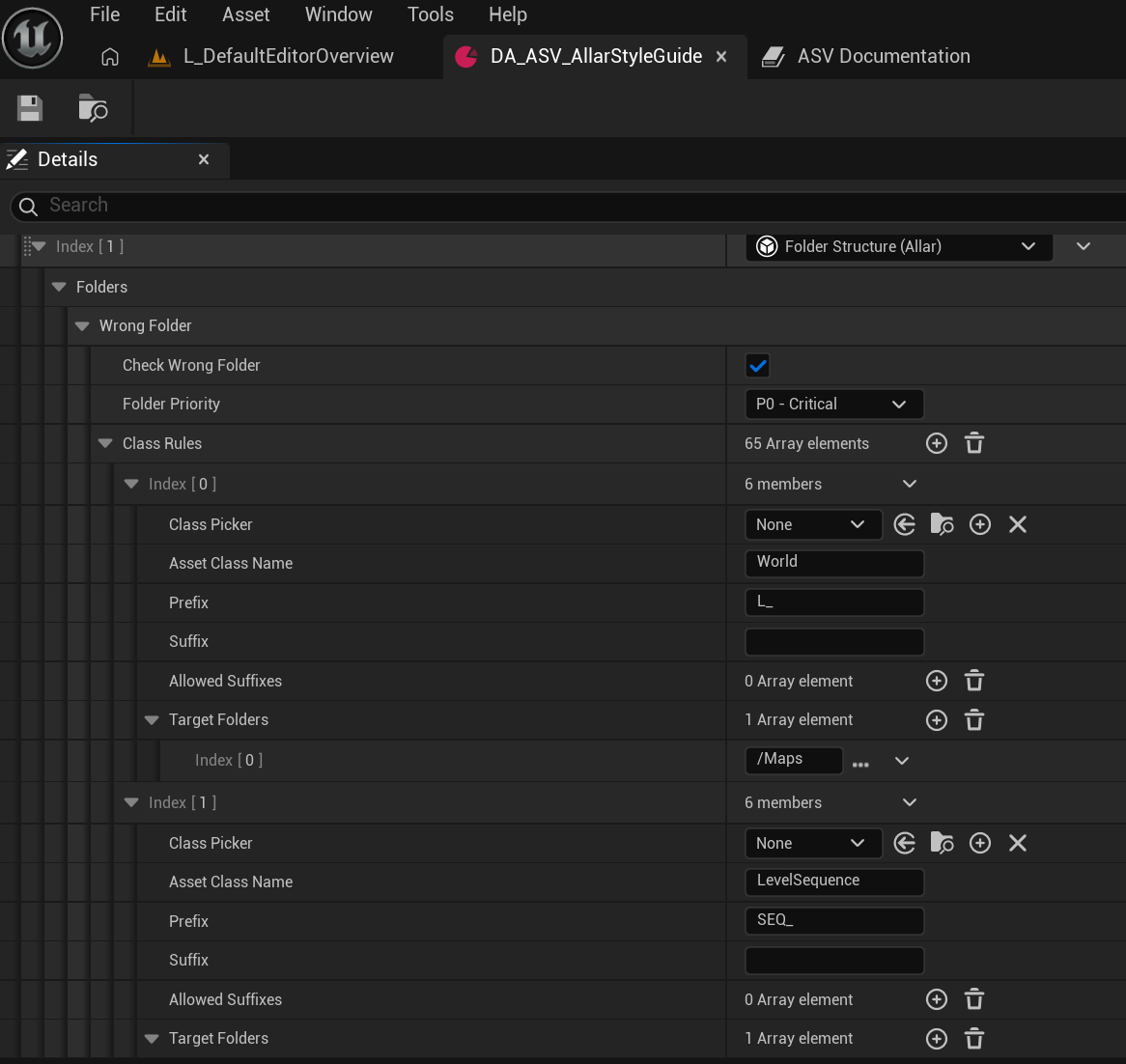Collapse the Folders section
The height and width of the screenshot is (1064, 1126).
point(59,287)
